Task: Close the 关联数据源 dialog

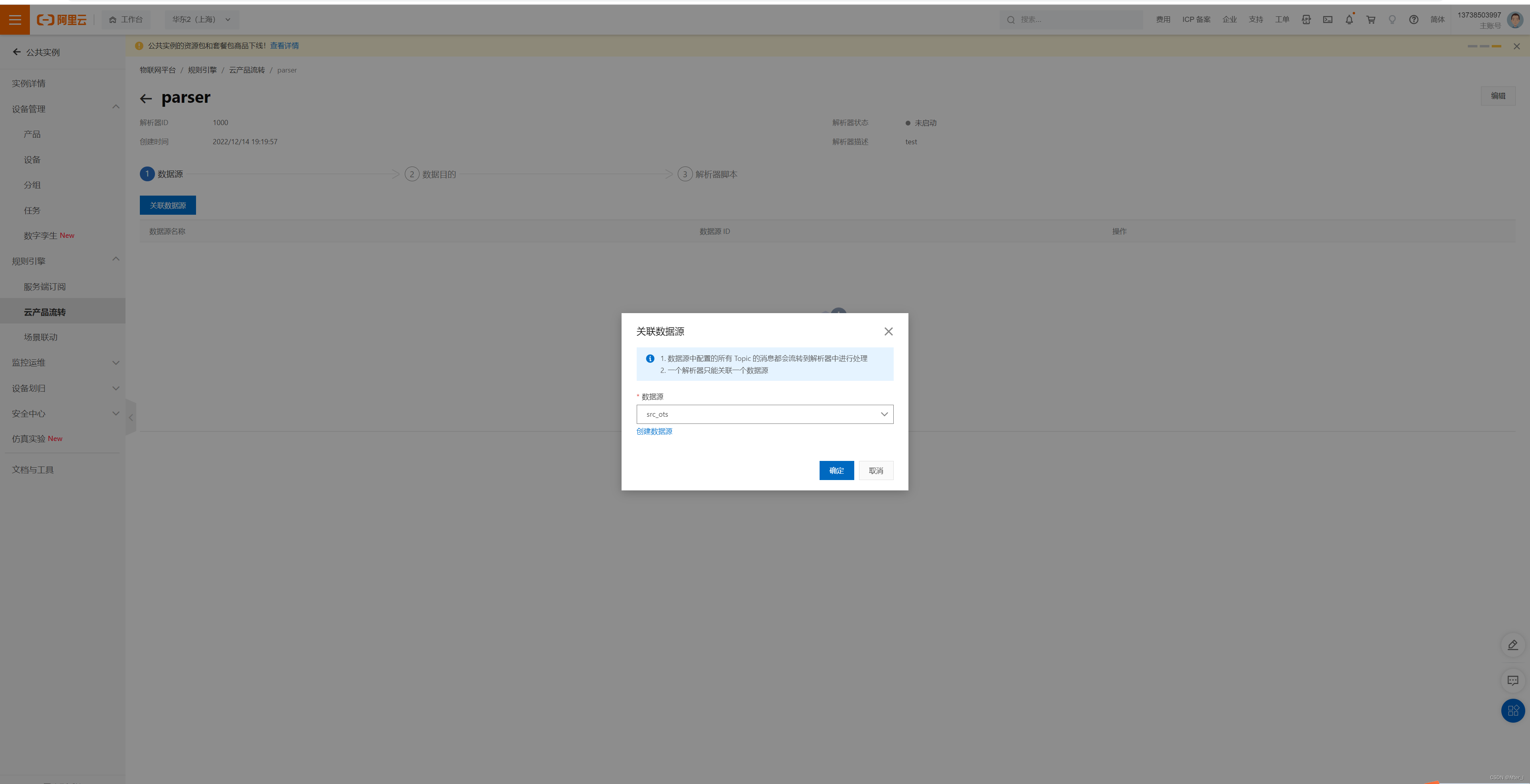Action: 888,331
